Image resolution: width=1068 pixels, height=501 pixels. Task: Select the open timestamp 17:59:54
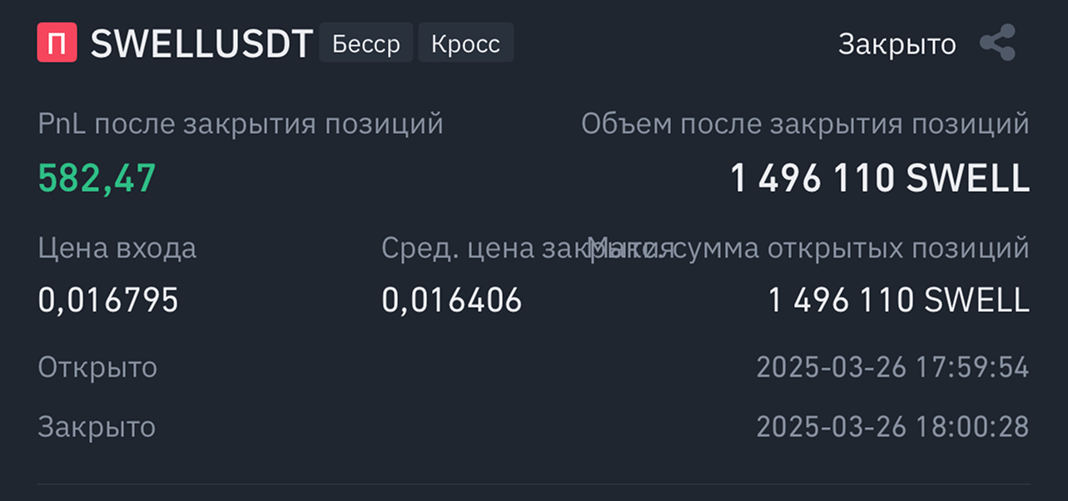pos(892,367)
